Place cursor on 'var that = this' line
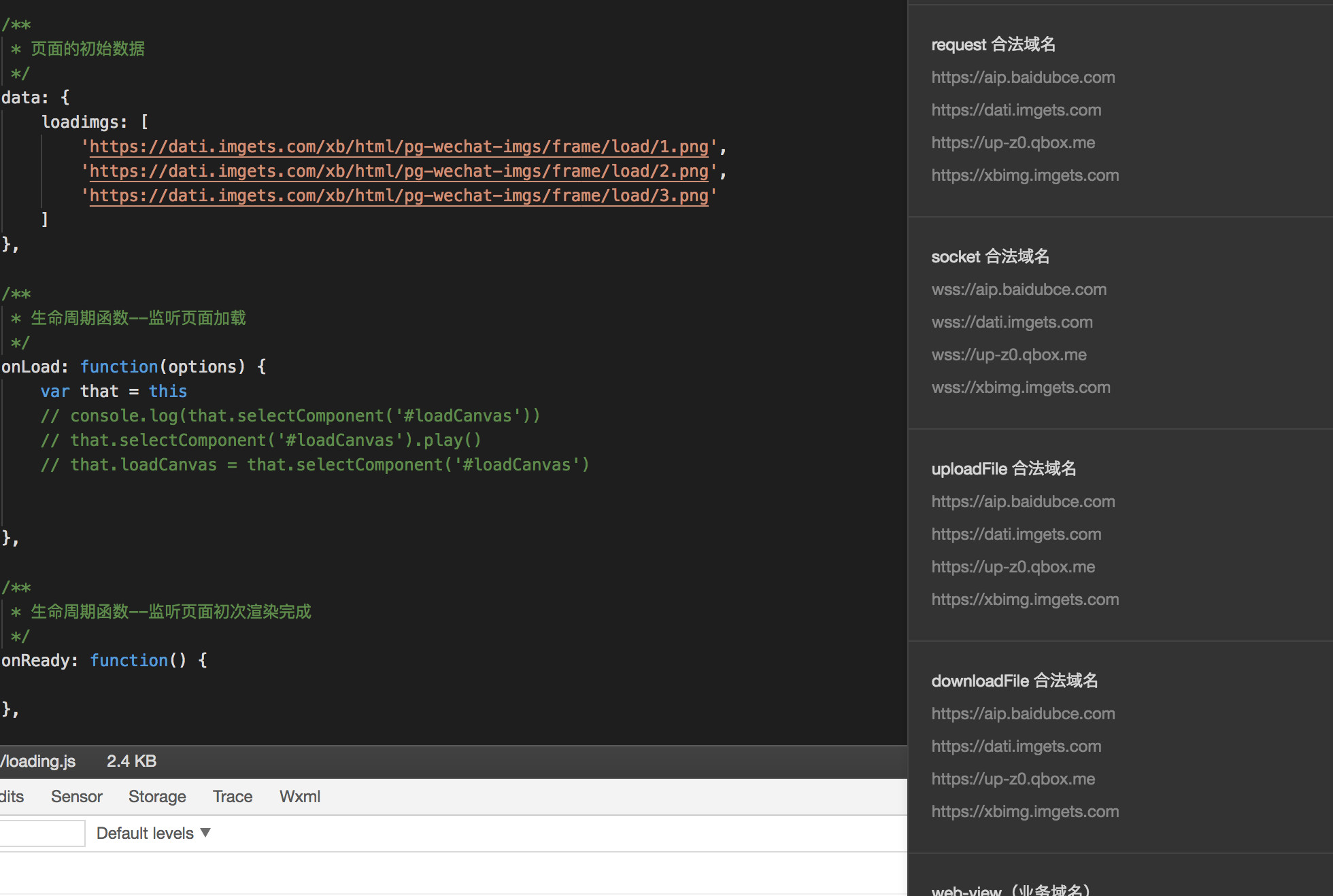This screenshot has height=896, width=1333. (114, 392)
